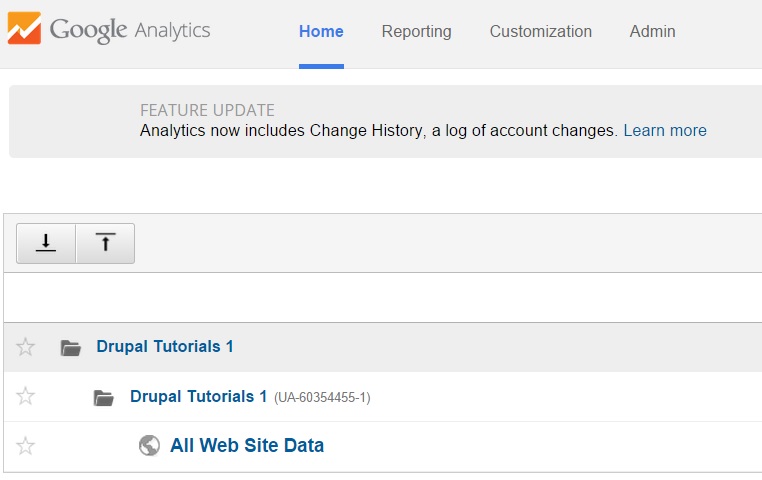Open the Reporting tab
This screenshot has height=480, width=762.
pyautogui.click(x=416, y=32)
